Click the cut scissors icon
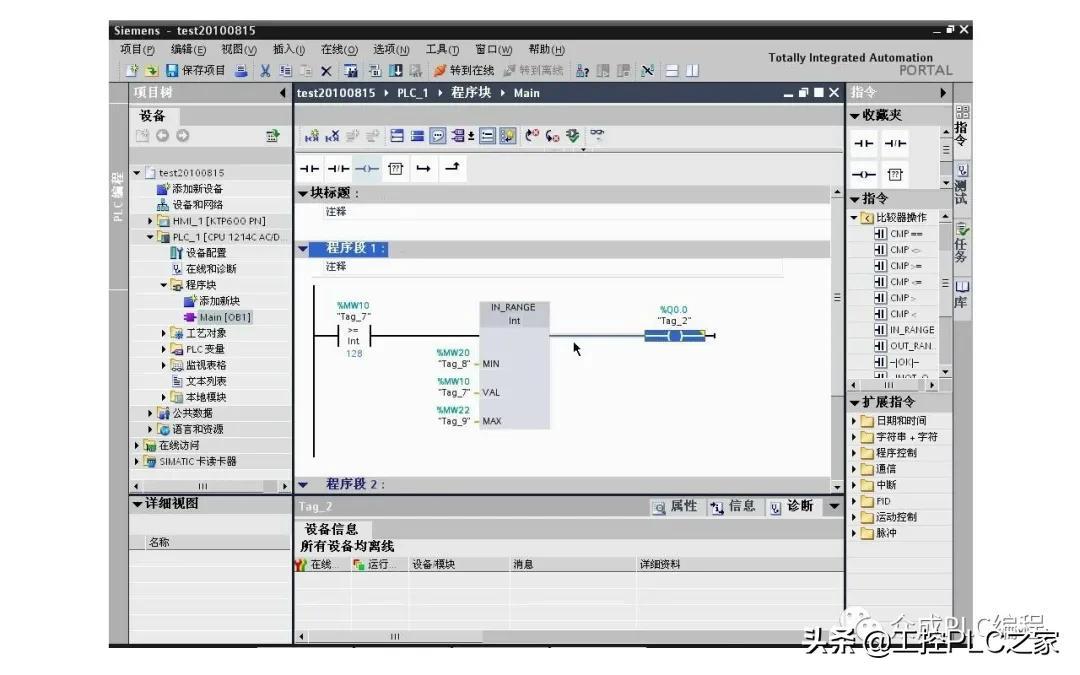 coord(265,70)
